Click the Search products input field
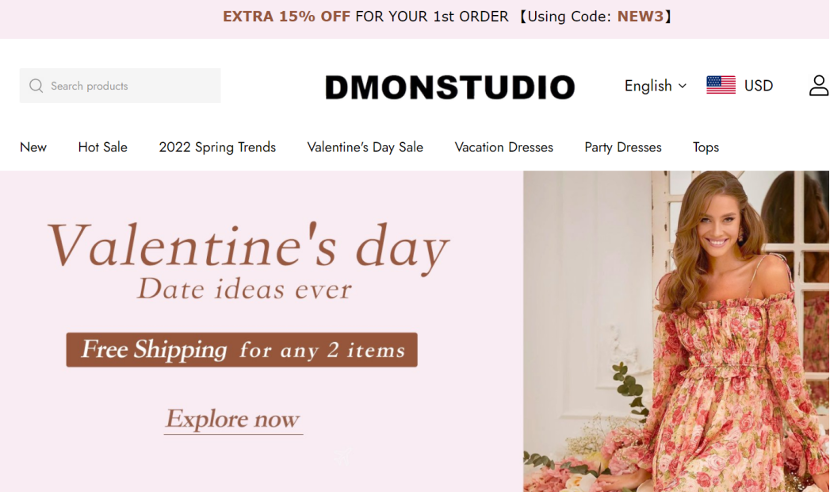Screen dimensions: 830x492 120,86
